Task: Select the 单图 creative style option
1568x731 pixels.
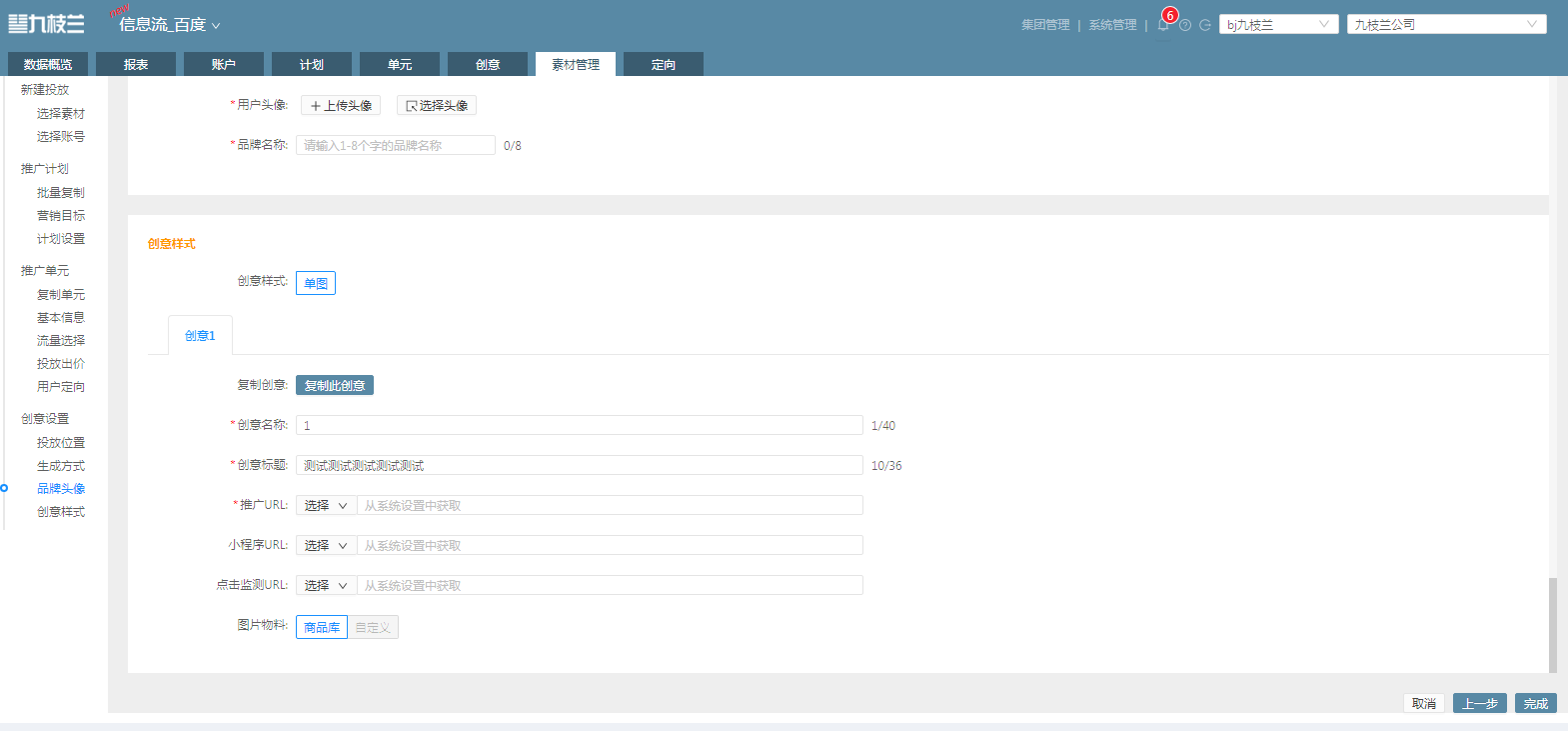Action: pyautogui.click(x=316, y=283)
